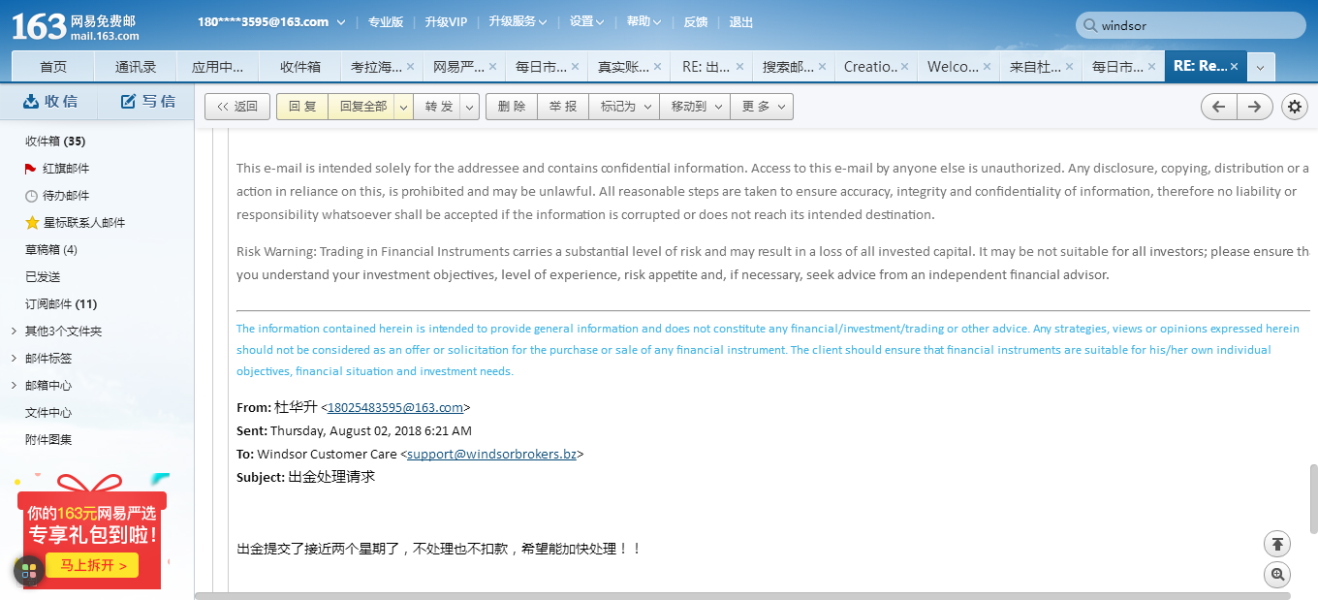Switch to the 收件箱 tab
The width and height of the screenshot is (1318, 600).
[x=300, y=67]
